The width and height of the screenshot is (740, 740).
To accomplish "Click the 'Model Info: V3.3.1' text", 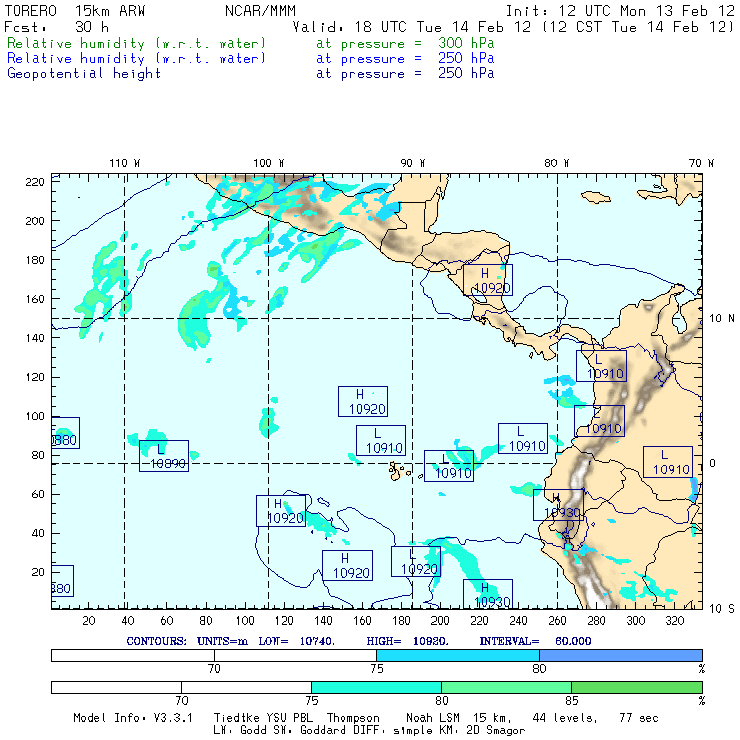I will click(x=133, y=718).
